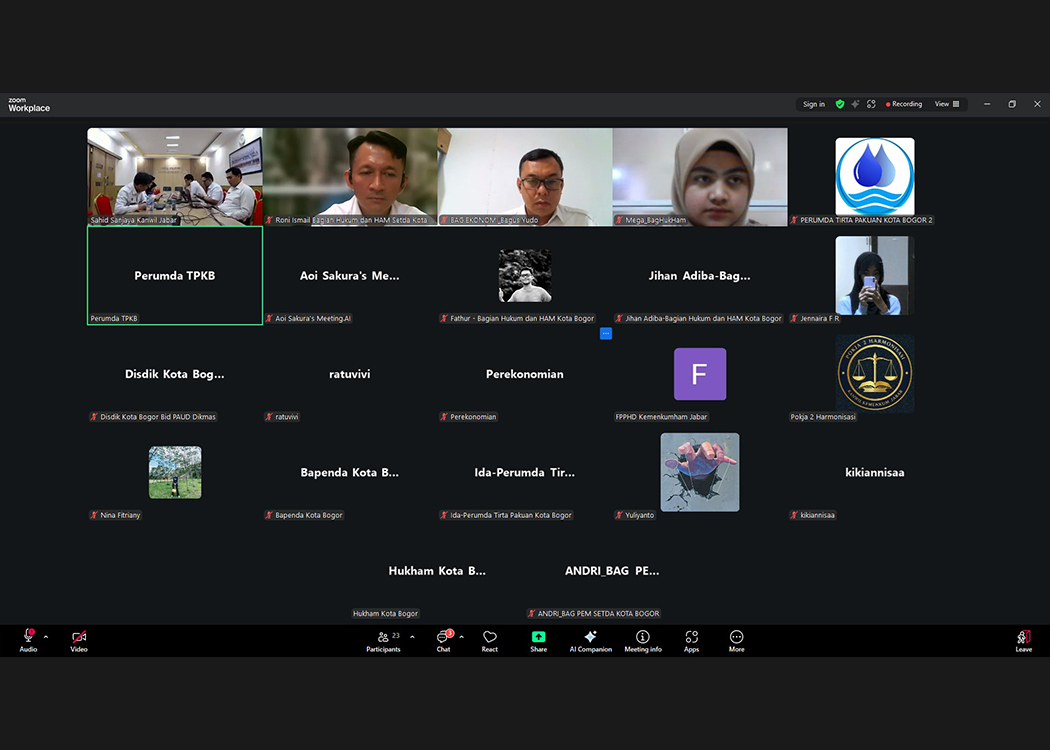Open the React emoji menu
The width and height of the screenshot is (1050, 750).
tap(490, 640)
